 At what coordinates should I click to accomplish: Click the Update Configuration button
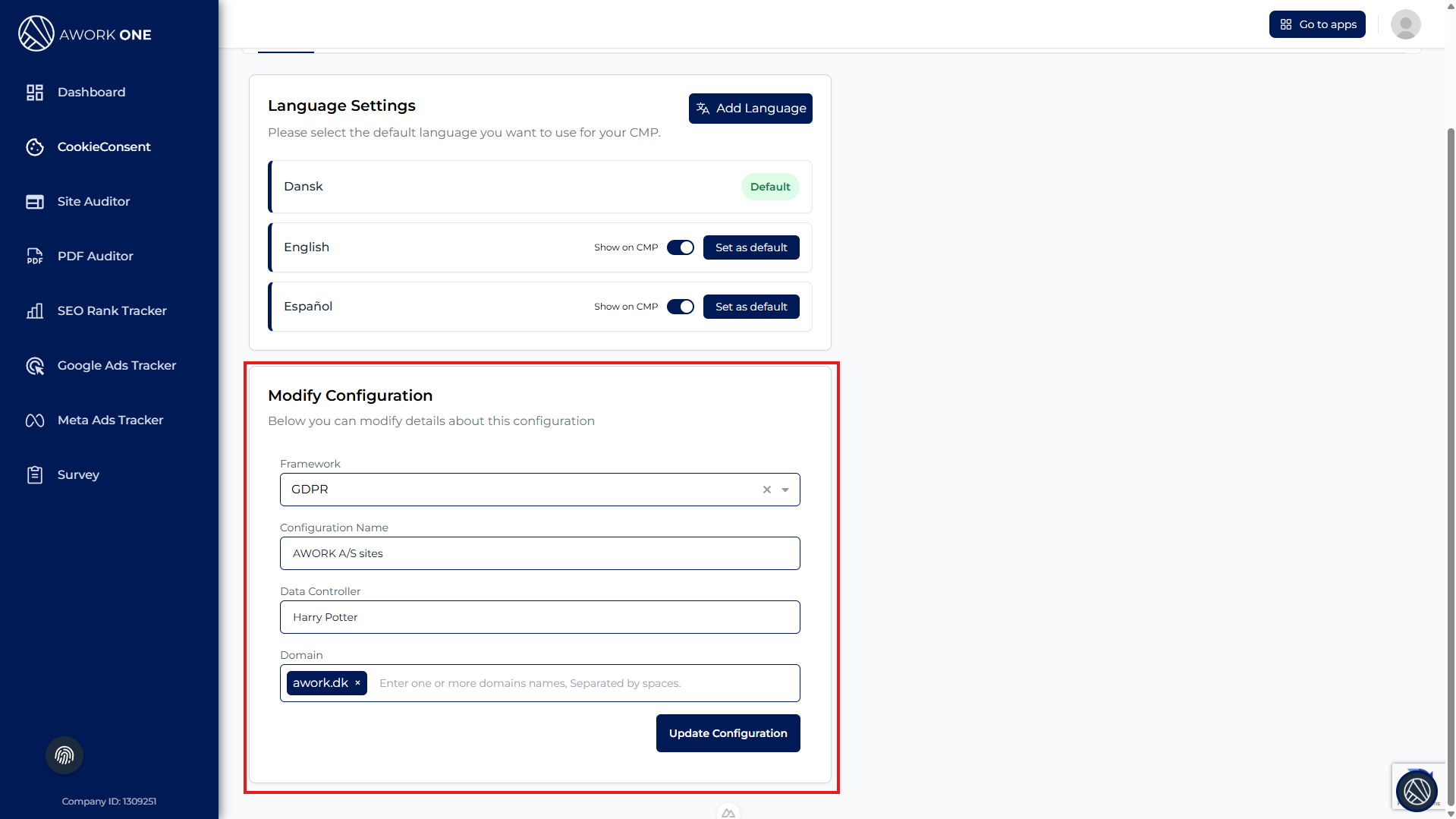point(728,733)
